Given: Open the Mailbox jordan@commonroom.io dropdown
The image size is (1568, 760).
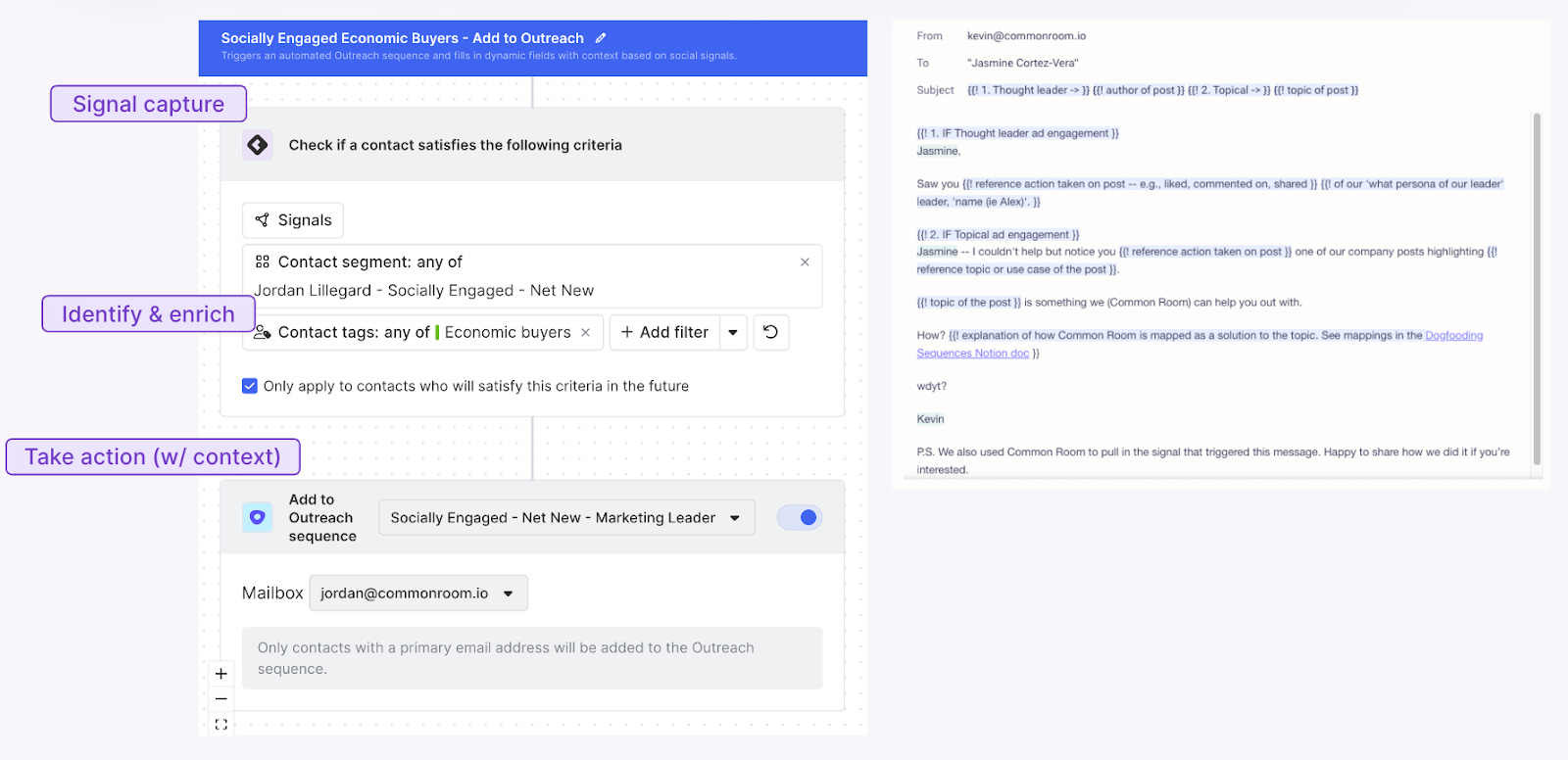Looking at the screenshot, I should coord(418,593).
